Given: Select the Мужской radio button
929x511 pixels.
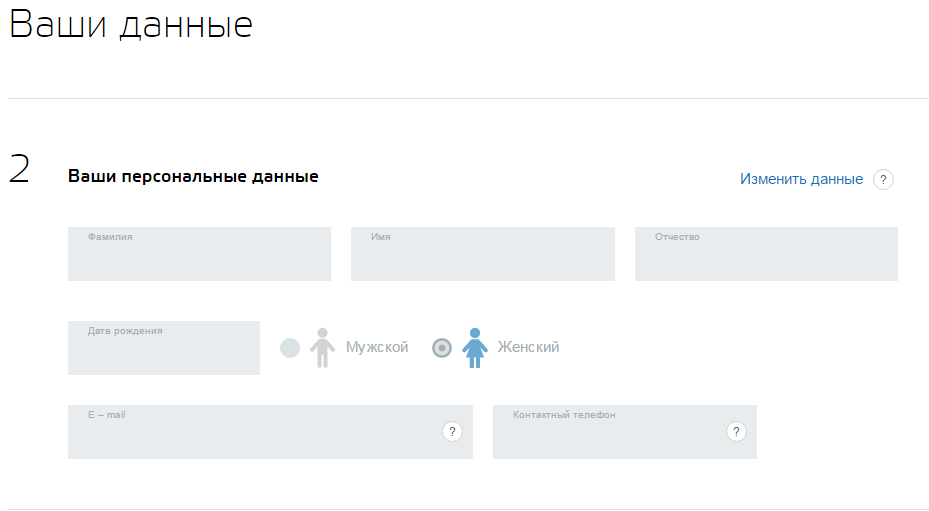Looking at the screenshot, I should [290, 348].
